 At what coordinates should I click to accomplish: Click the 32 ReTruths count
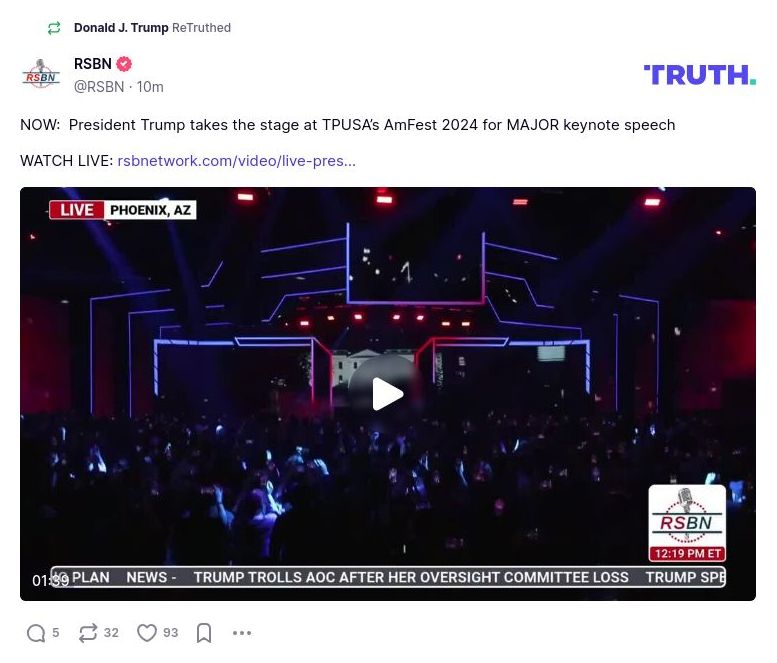pos(111,633)
